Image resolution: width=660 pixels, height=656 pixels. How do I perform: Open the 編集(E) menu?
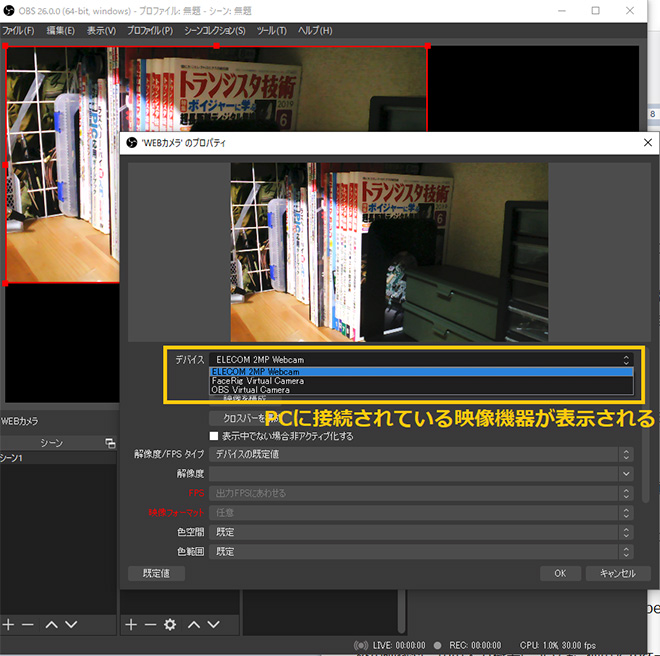click(x=61, y=31)
